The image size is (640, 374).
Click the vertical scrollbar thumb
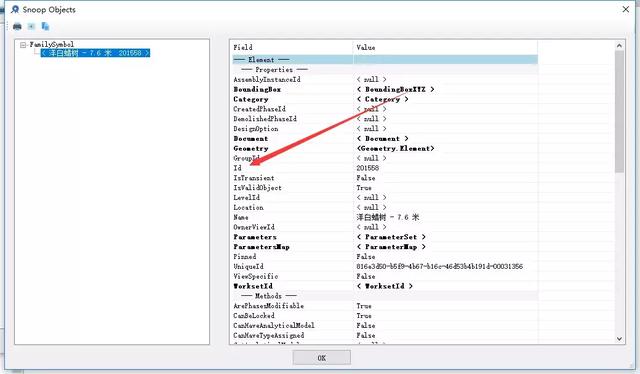point(619,111)
